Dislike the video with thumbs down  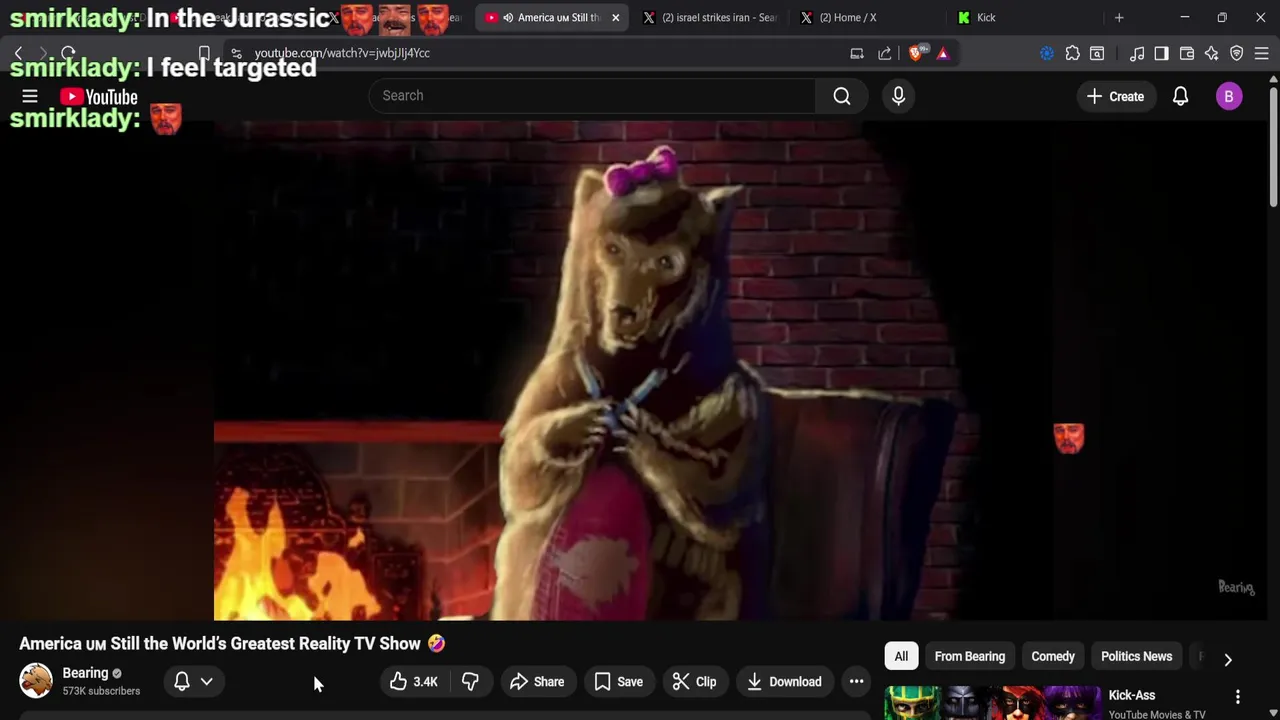pos(470,682)
